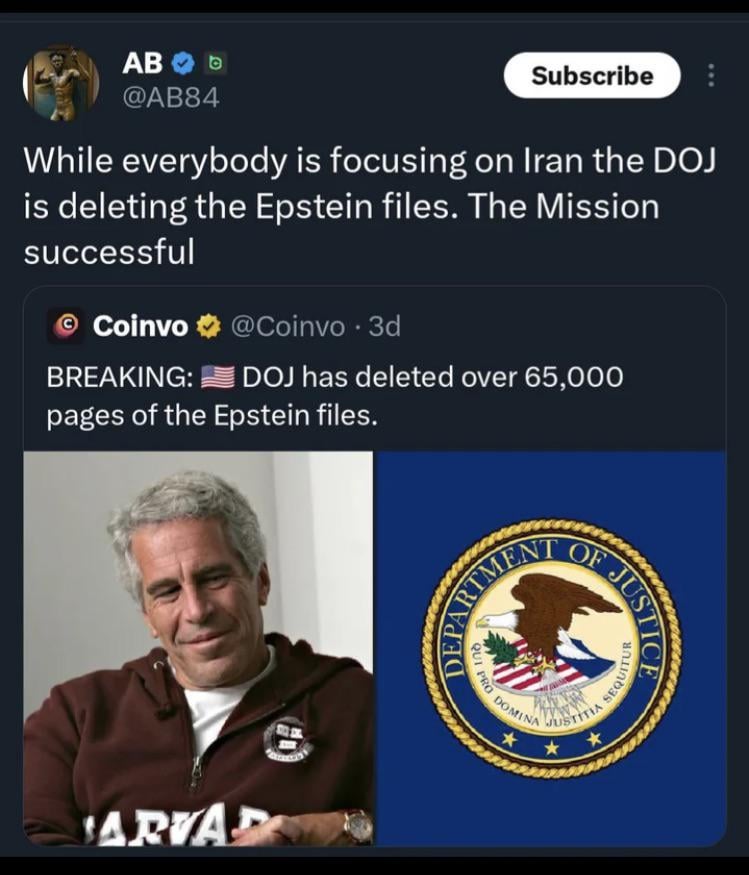Click the 3d timestamp on quoted post

tap(385, 326)
